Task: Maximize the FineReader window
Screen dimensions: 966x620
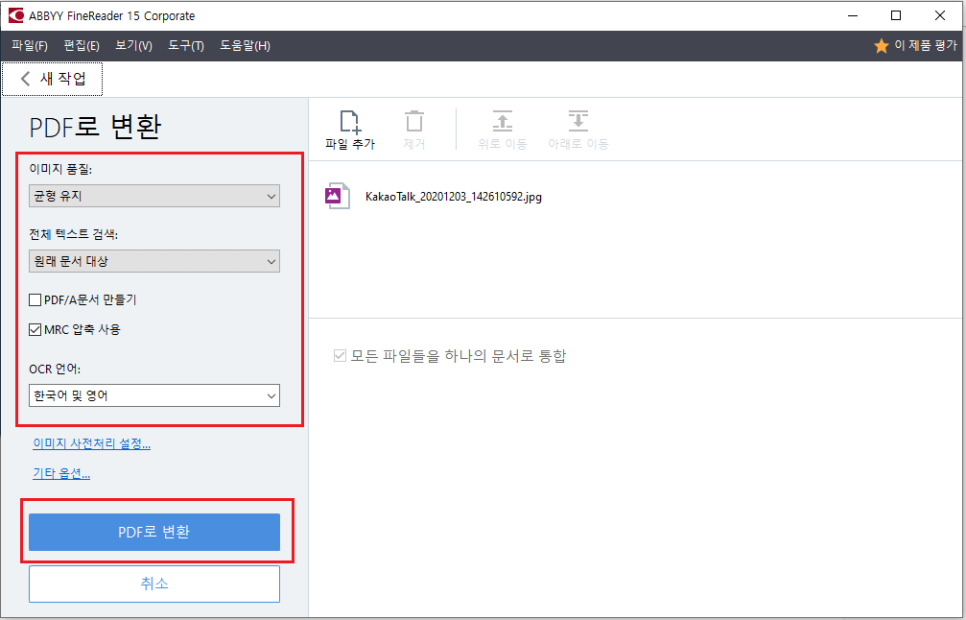Action: pos(896,15)
